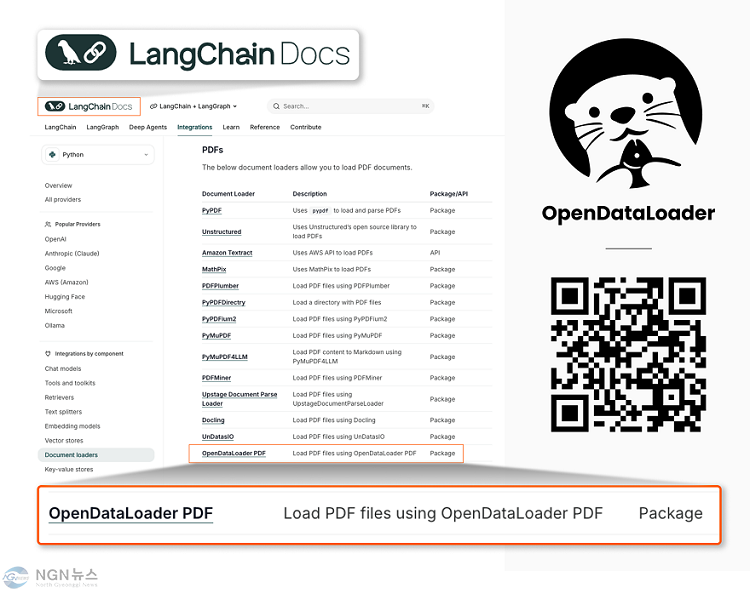Open the PyPDF loader link

click(212, 211)
